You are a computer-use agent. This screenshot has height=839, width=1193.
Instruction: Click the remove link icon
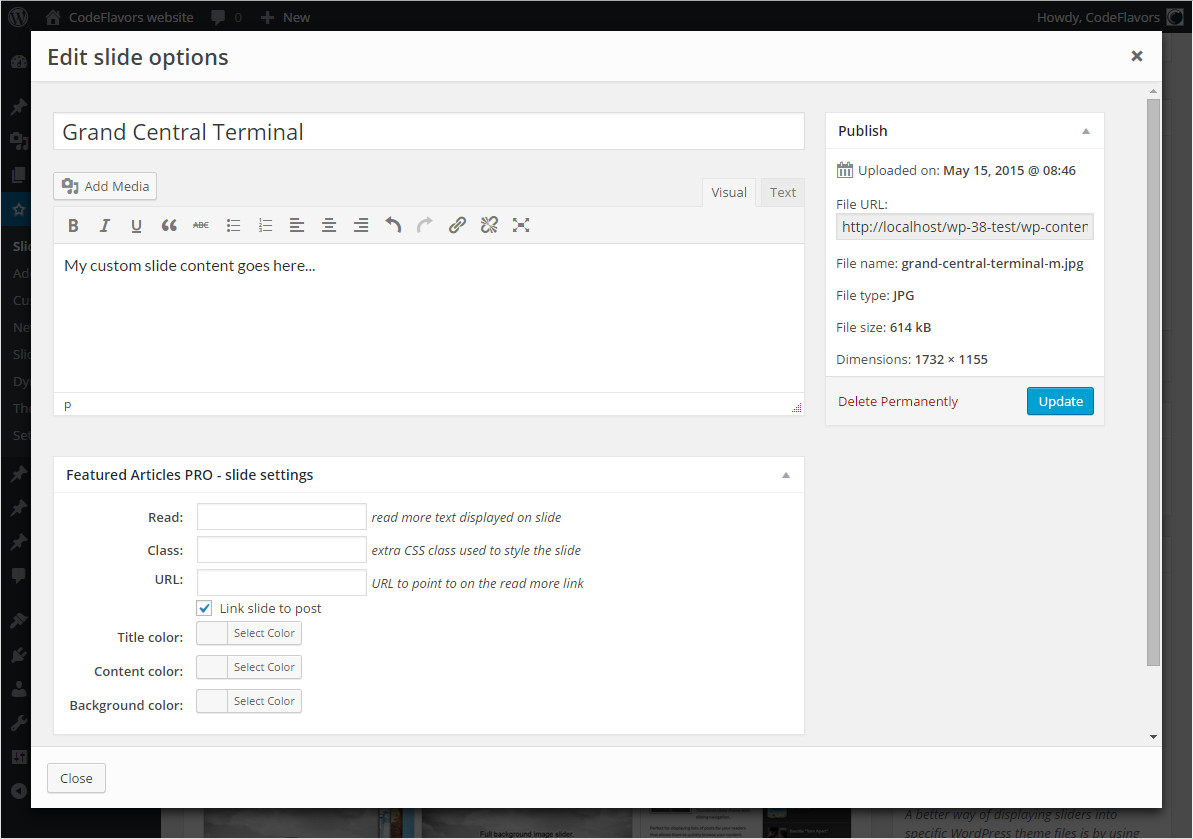tap(489, 226)
